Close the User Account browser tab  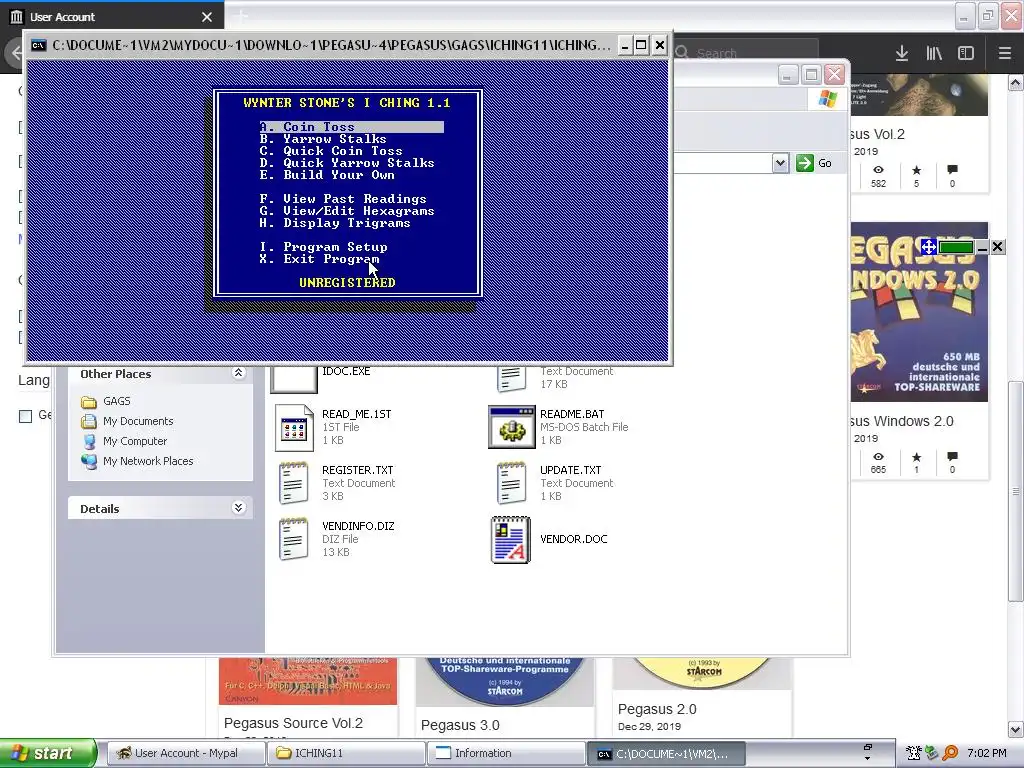207,17
